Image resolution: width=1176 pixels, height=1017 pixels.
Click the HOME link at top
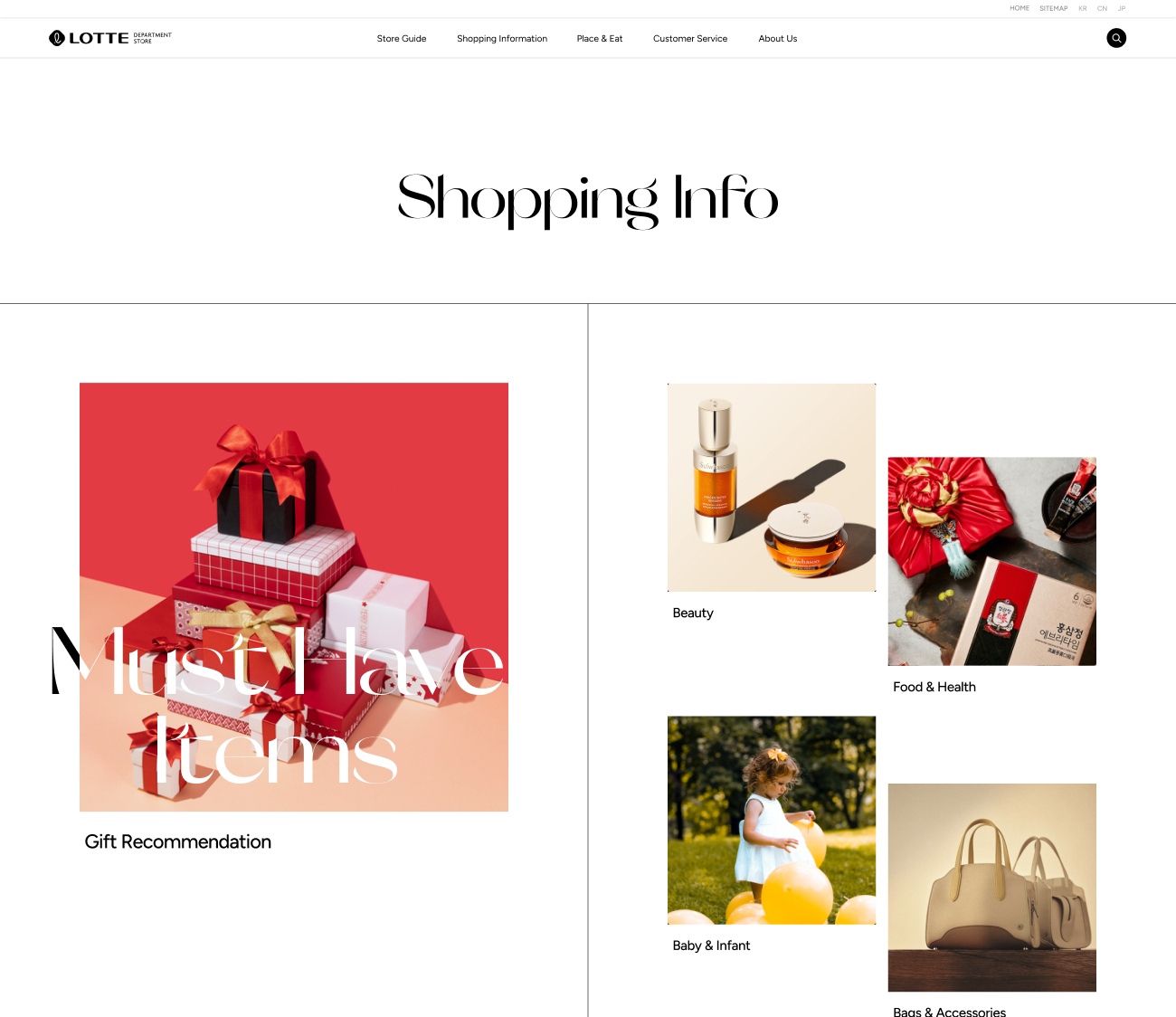pos(1020,8)
